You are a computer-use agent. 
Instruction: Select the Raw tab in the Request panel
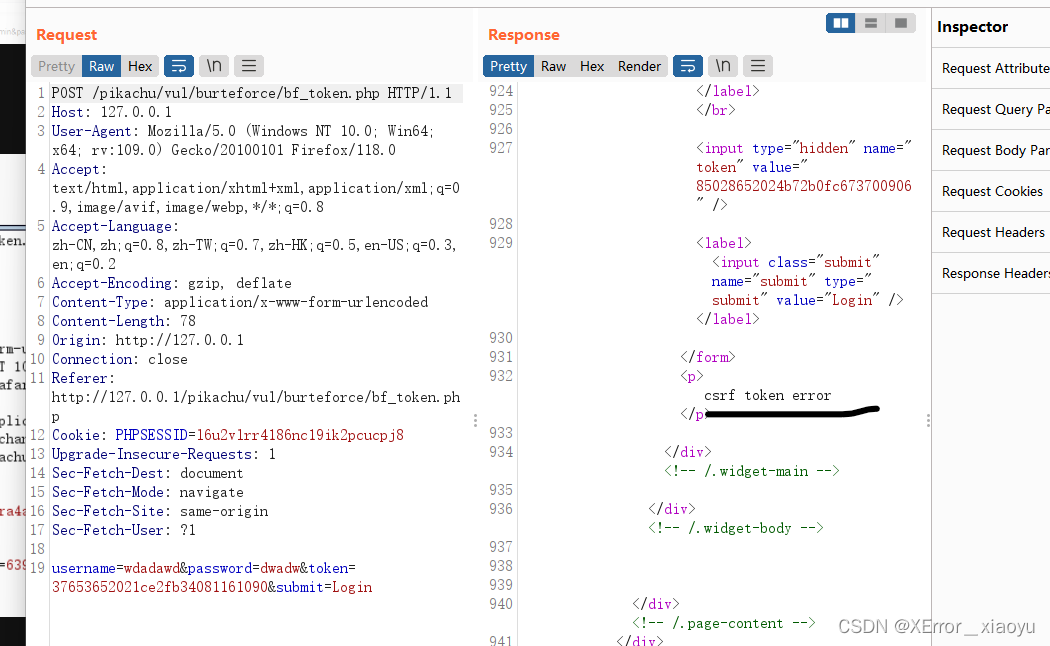click(102, 66)
